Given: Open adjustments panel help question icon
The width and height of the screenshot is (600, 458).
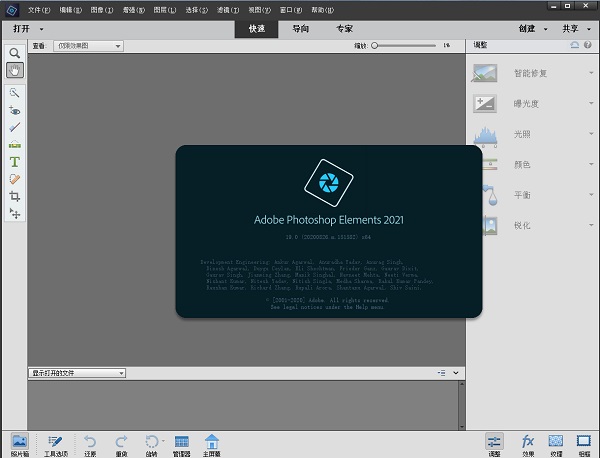Looking at the screenshot, I should pyautogui.click(x=588, y=45).
